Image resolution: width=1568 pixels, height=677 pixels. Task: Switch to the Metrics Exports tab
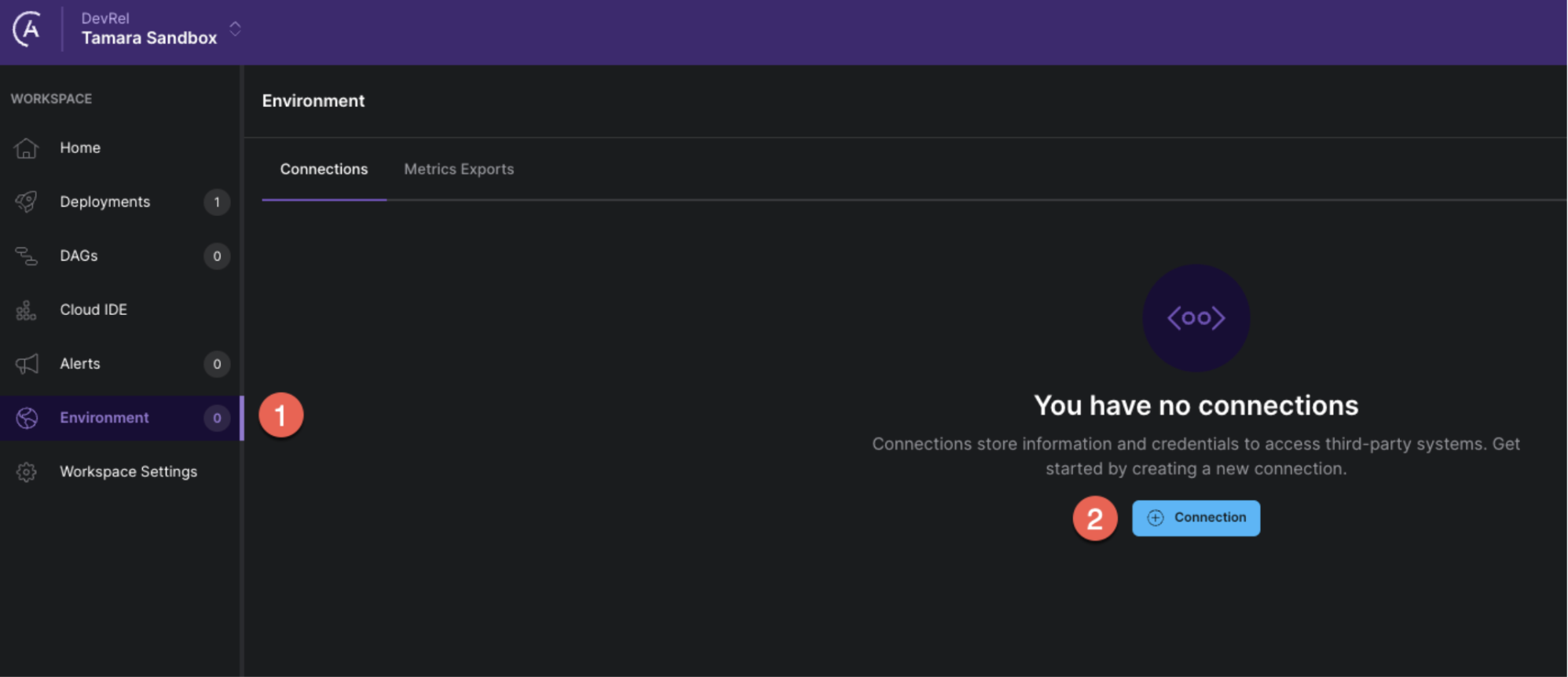click(459, 170)
